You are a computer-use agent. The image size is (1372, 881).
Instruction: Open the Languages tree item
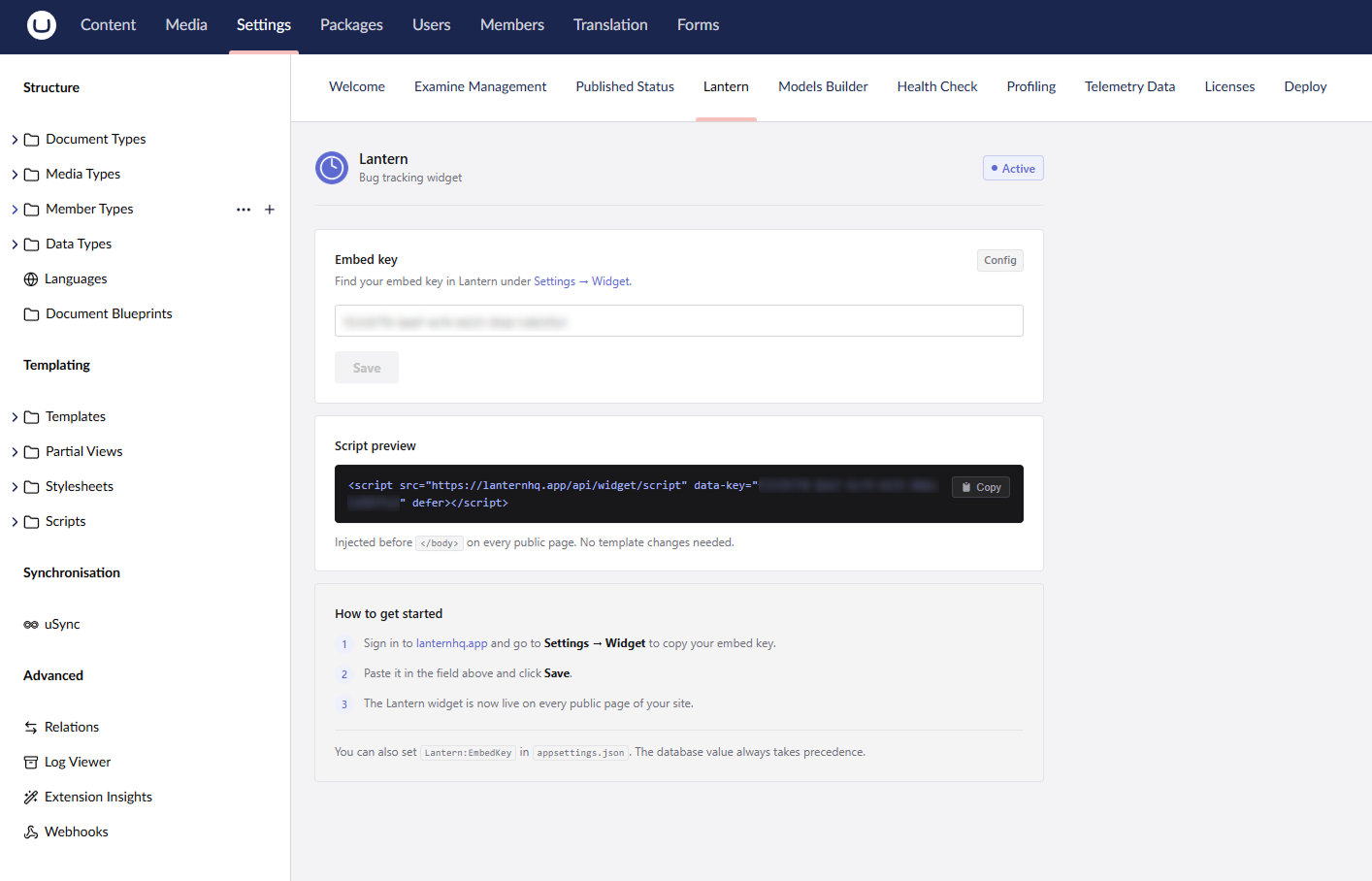76,279
